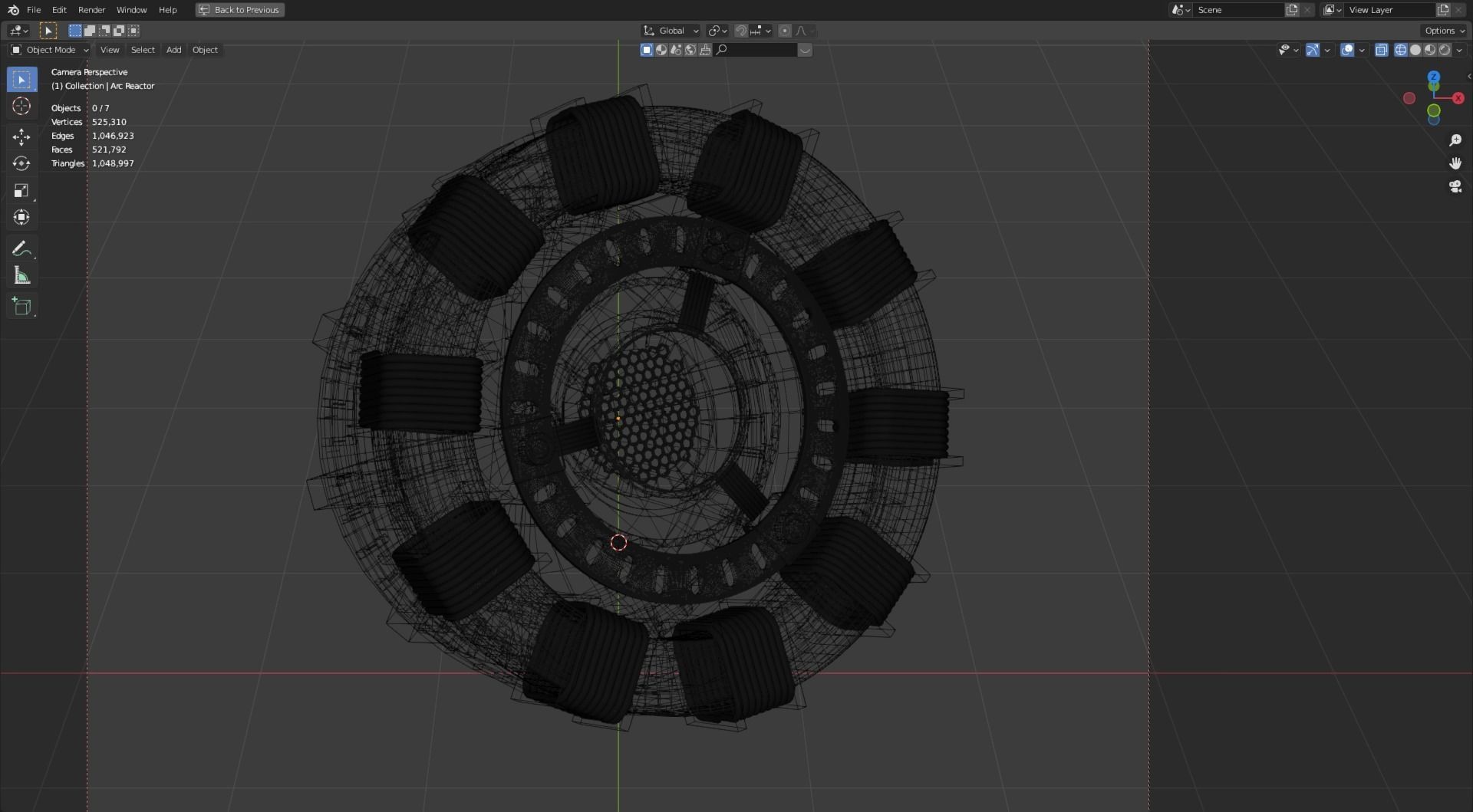
Task: Open the Global transform orientation dropdown
Action: [671, 31]
